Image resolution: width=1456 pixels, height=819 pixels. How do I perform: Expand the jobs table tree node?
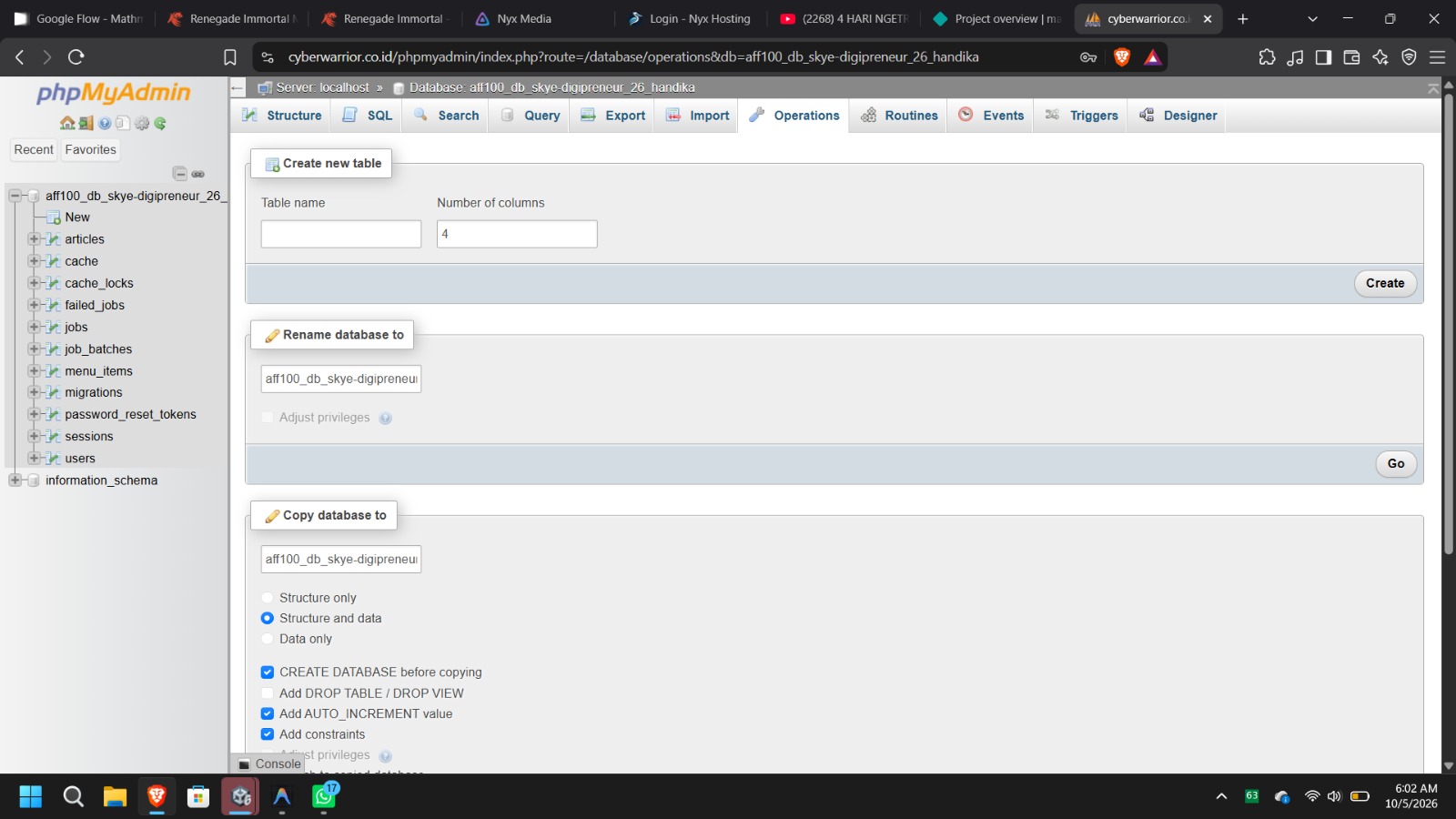coord(35,327)
